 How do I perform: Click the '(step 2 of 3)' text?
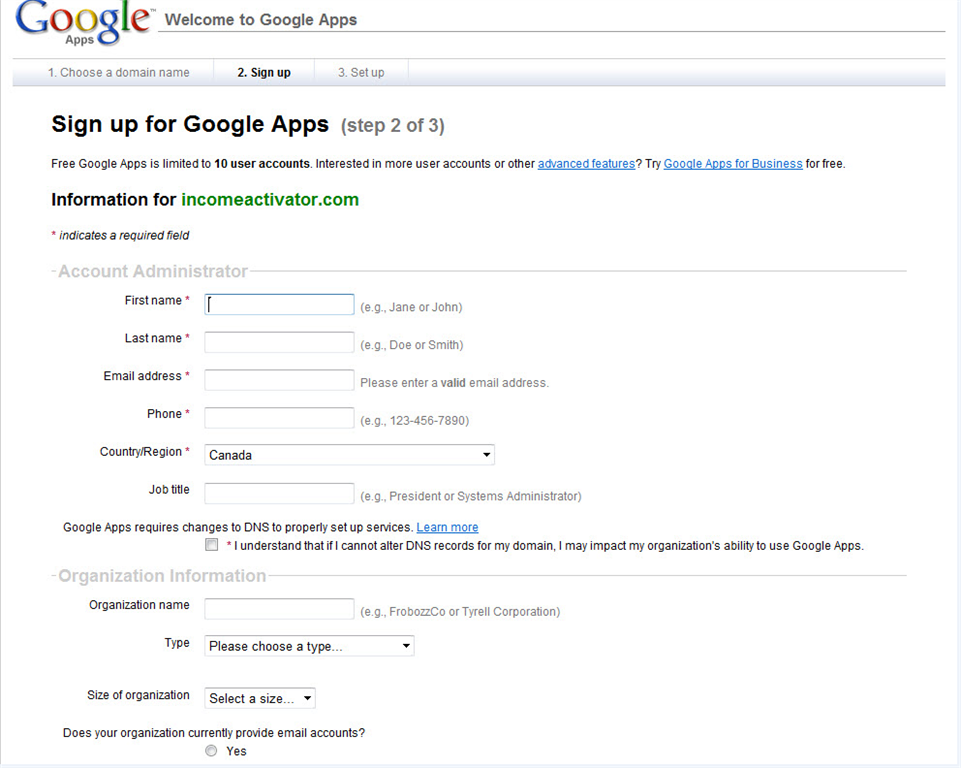tap(392, 126)
